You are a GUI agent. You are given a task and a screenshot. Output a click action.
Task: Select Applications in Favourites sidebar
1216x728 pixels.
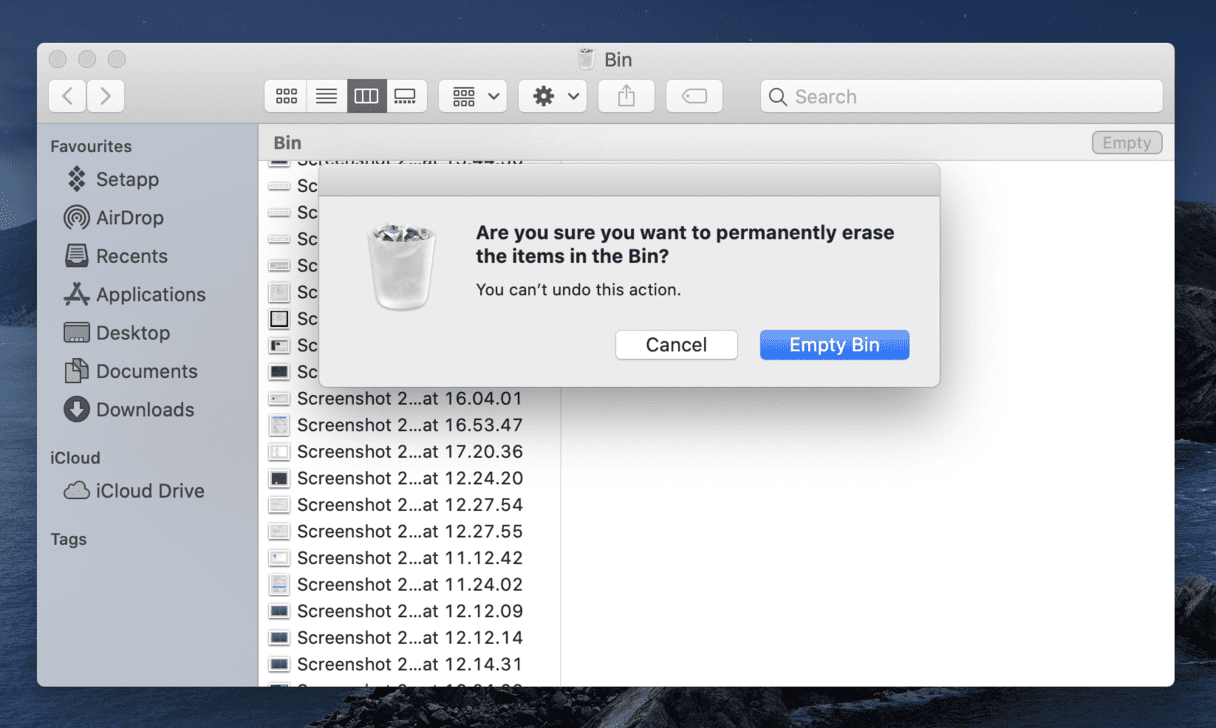[x=149, y=295]
